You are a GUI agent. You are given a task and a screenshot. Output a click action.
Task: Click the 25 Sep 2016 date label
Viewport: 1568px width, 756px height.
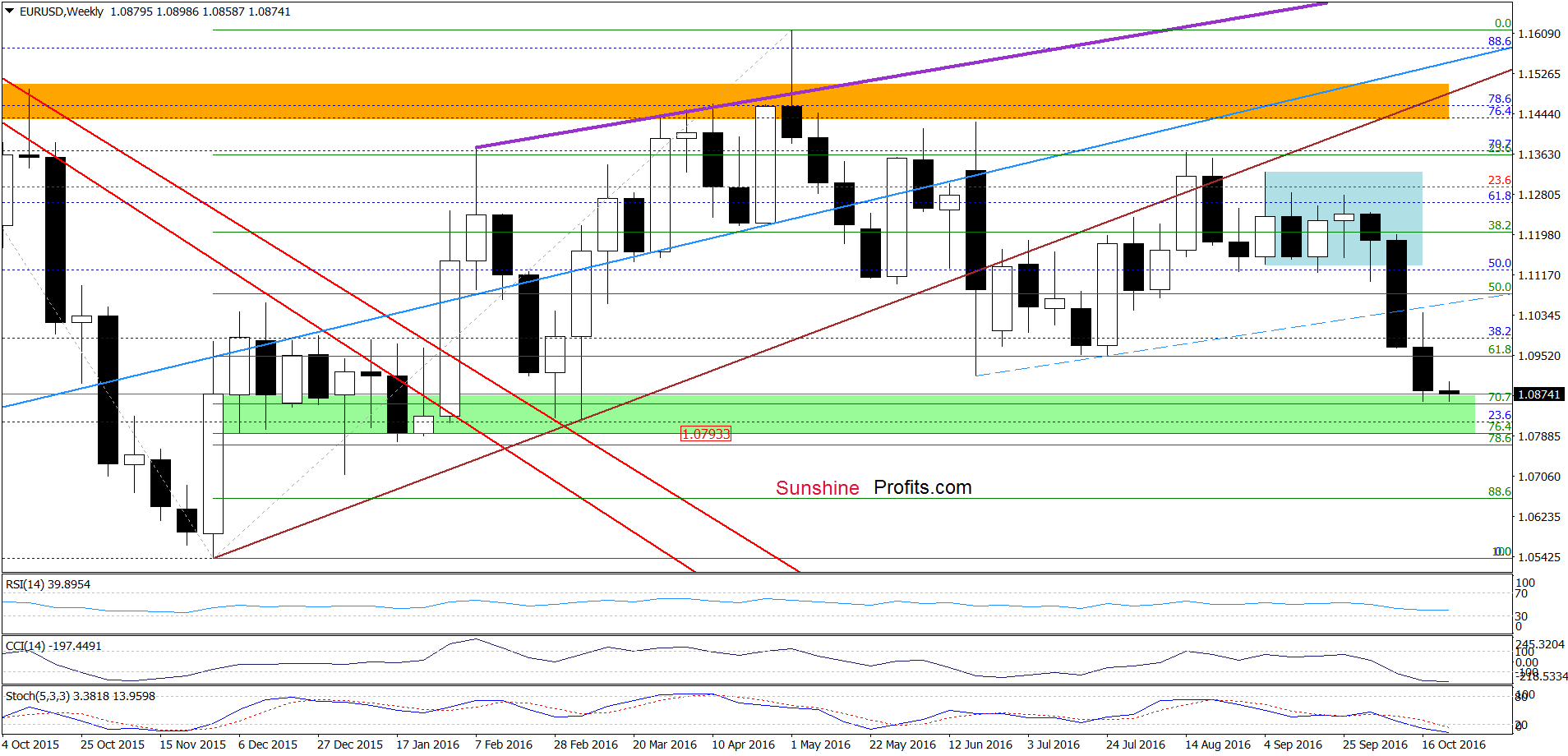1376,744
